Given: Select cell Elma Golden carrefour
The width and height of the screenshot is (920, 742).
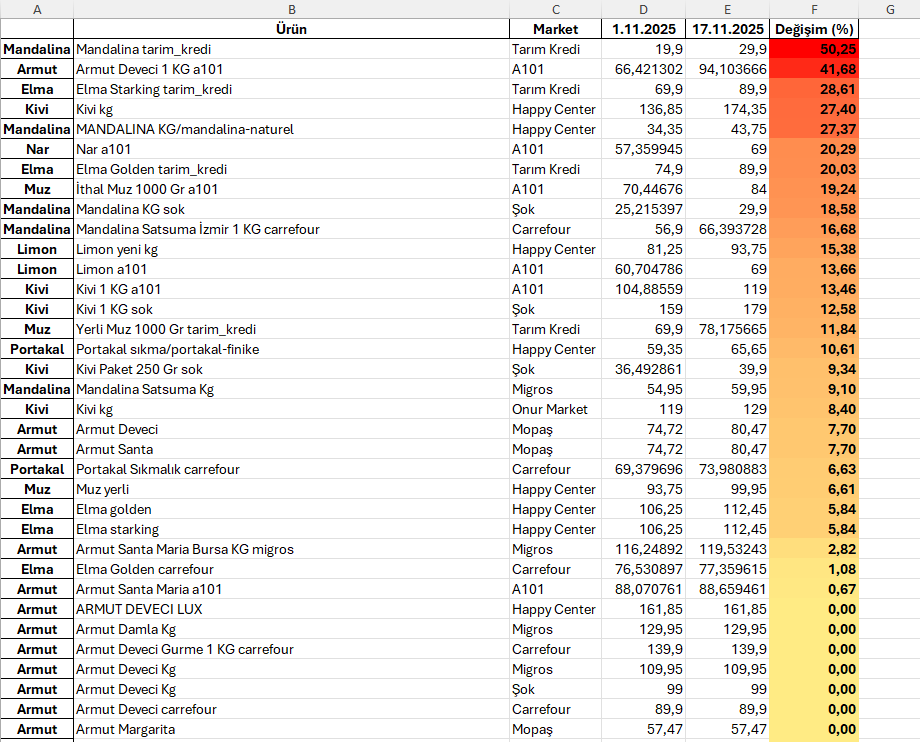Looking at the screenshot, I should pos(292,569).
